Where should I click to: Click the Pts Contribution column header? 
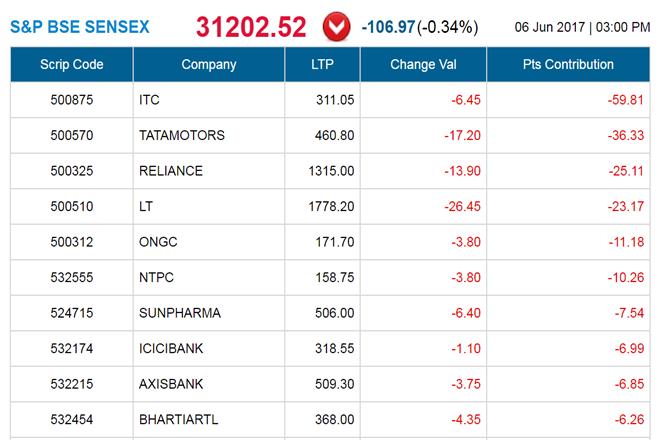coord(568,65)
